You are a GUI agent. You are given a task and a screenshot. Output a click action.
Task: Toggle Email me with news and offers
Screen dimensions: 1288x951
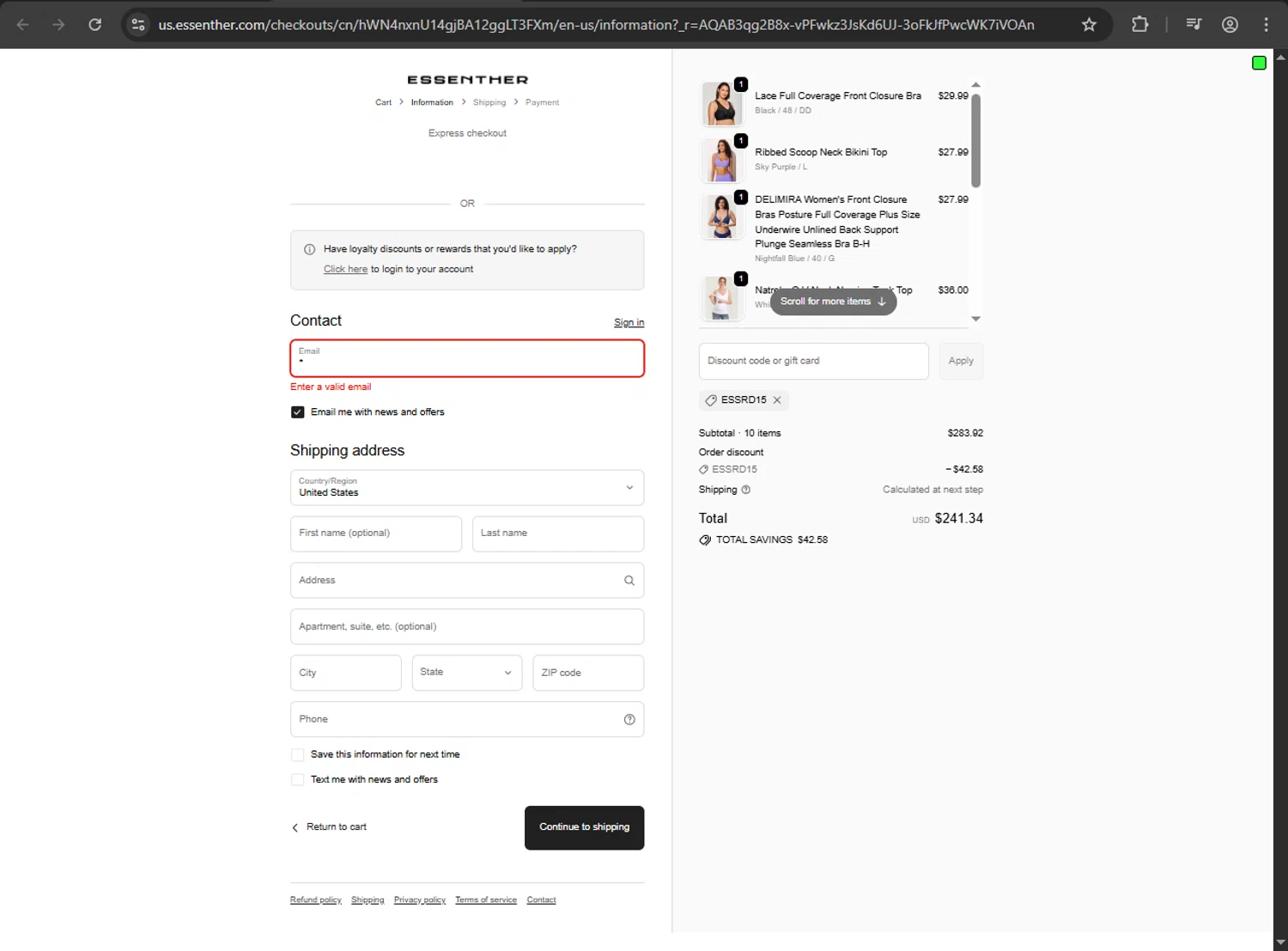point(297,412)
